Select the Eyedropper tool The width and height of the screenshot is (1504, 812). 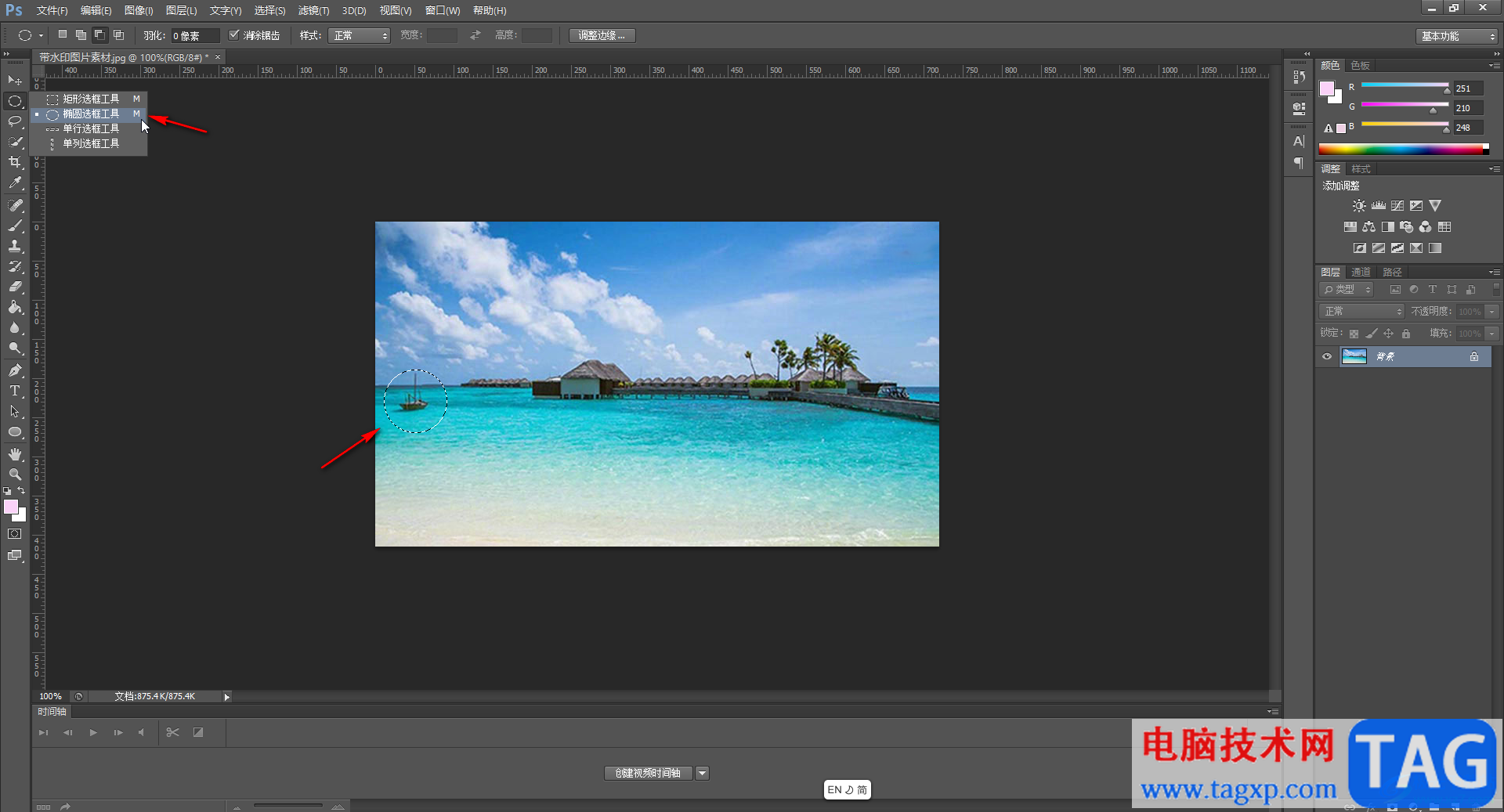click(x=15, y=183)
